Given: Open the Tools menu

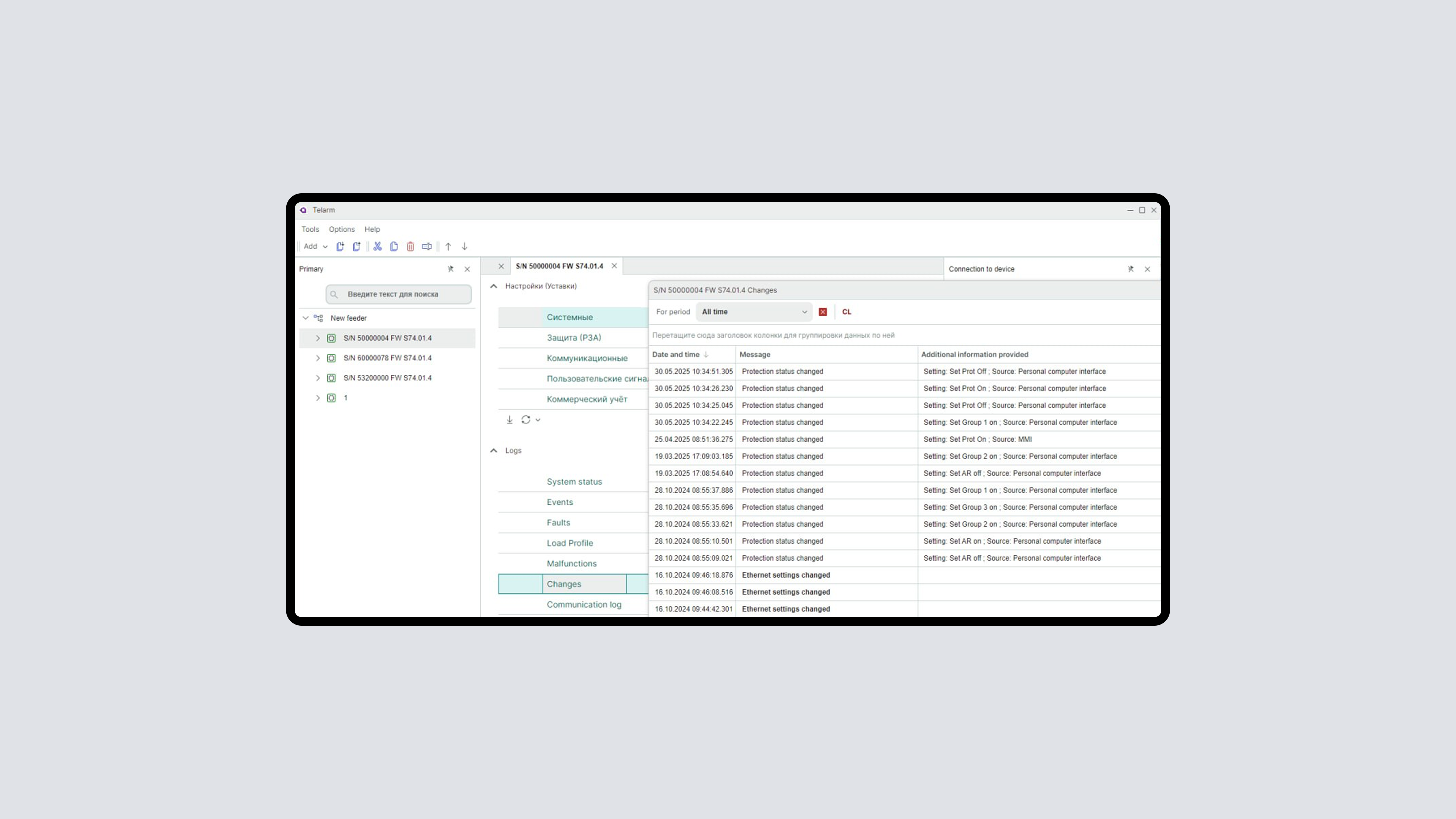Looking at the screenshot, I should pyautogui.click(x=310, y=229).
